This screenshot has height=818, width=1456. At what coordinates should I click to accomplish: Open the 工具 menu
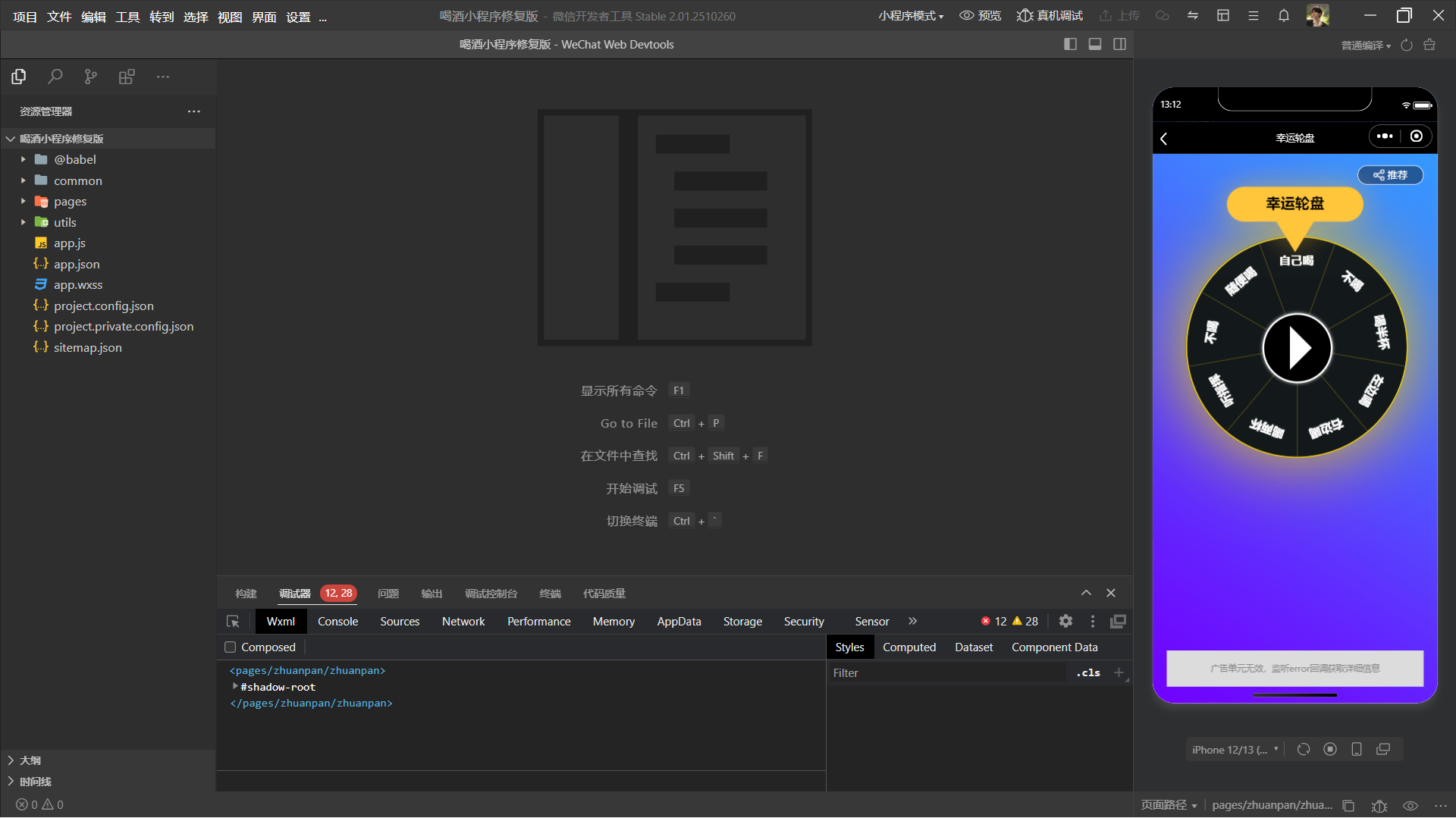pyautogui.click(x=127, y=17)
